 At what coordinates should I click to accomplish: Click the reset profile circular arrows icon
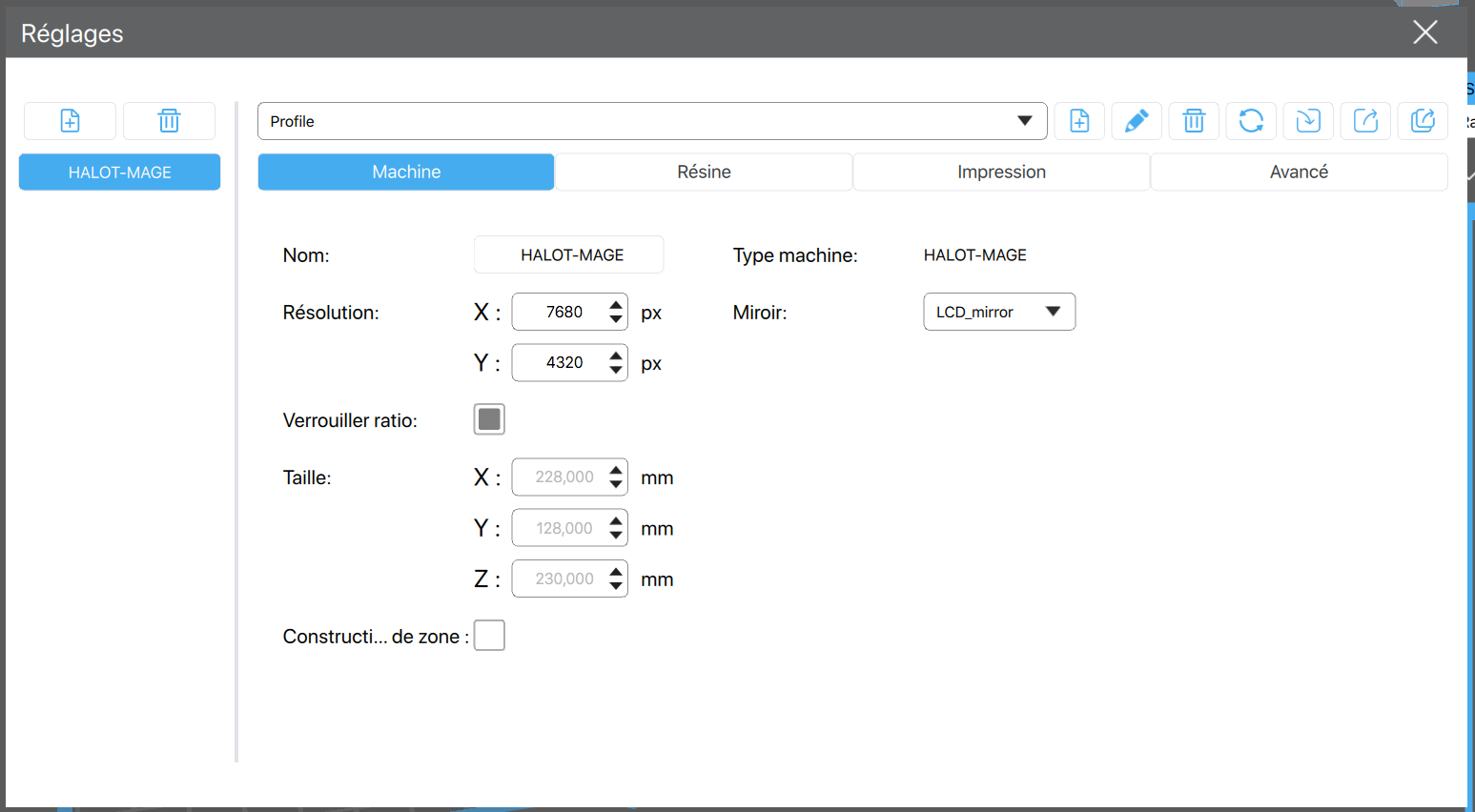point(1251,121)
